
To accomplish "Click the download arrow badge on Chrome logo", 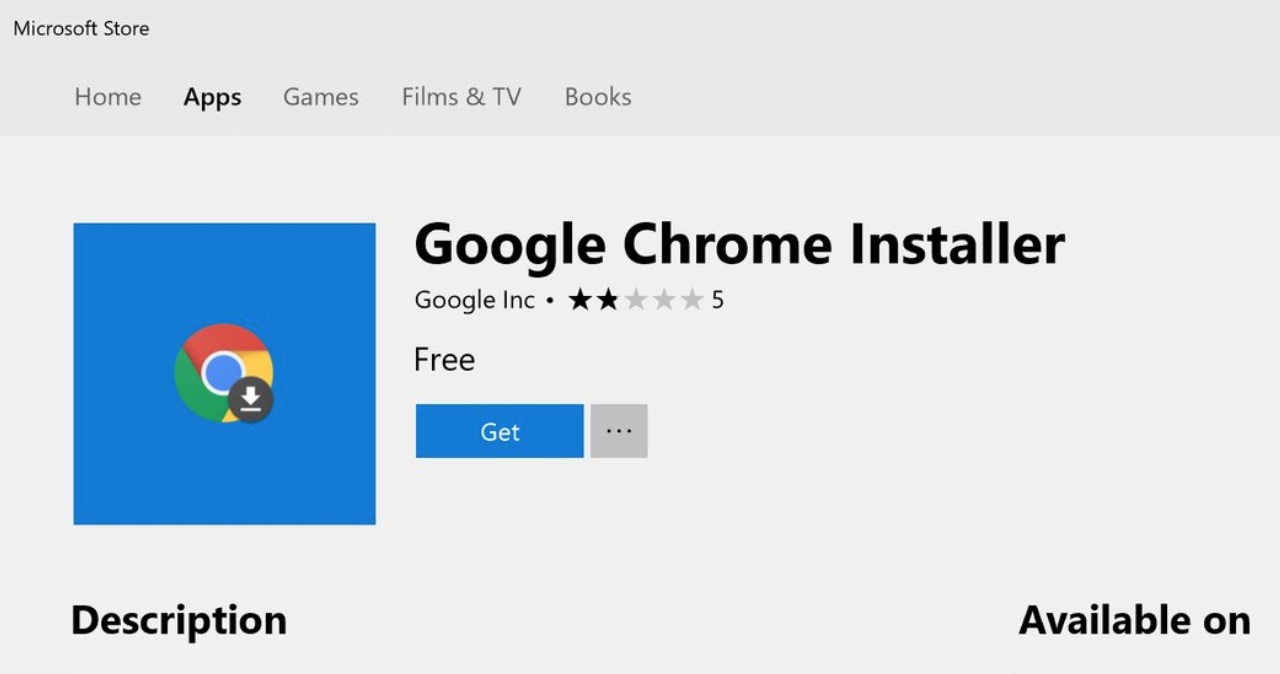I will [x=251, y=400].
